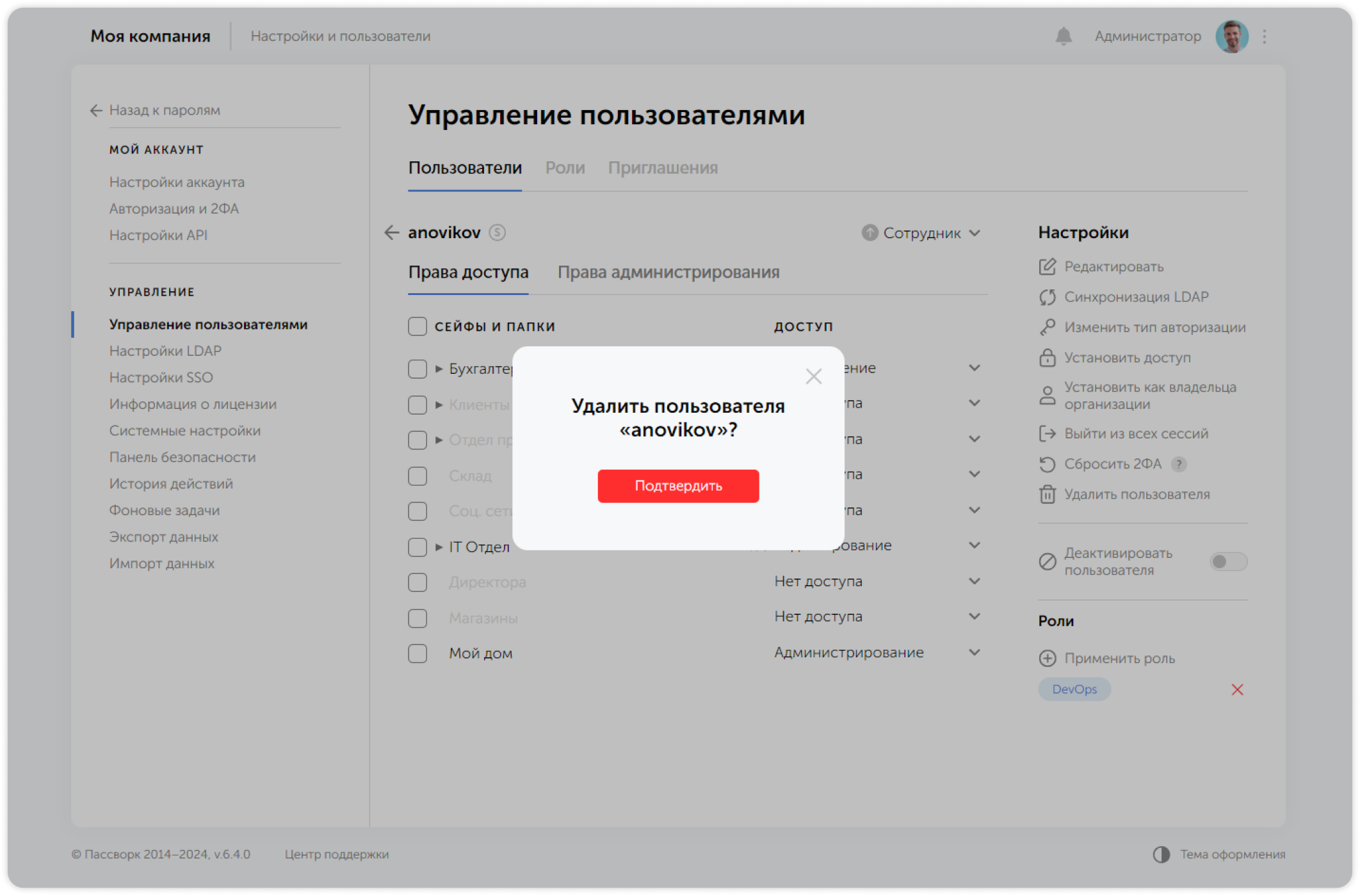Check the Мой дом checkbox
The width and height of the screenshot is (1360, 896).
tap(417, 653)
